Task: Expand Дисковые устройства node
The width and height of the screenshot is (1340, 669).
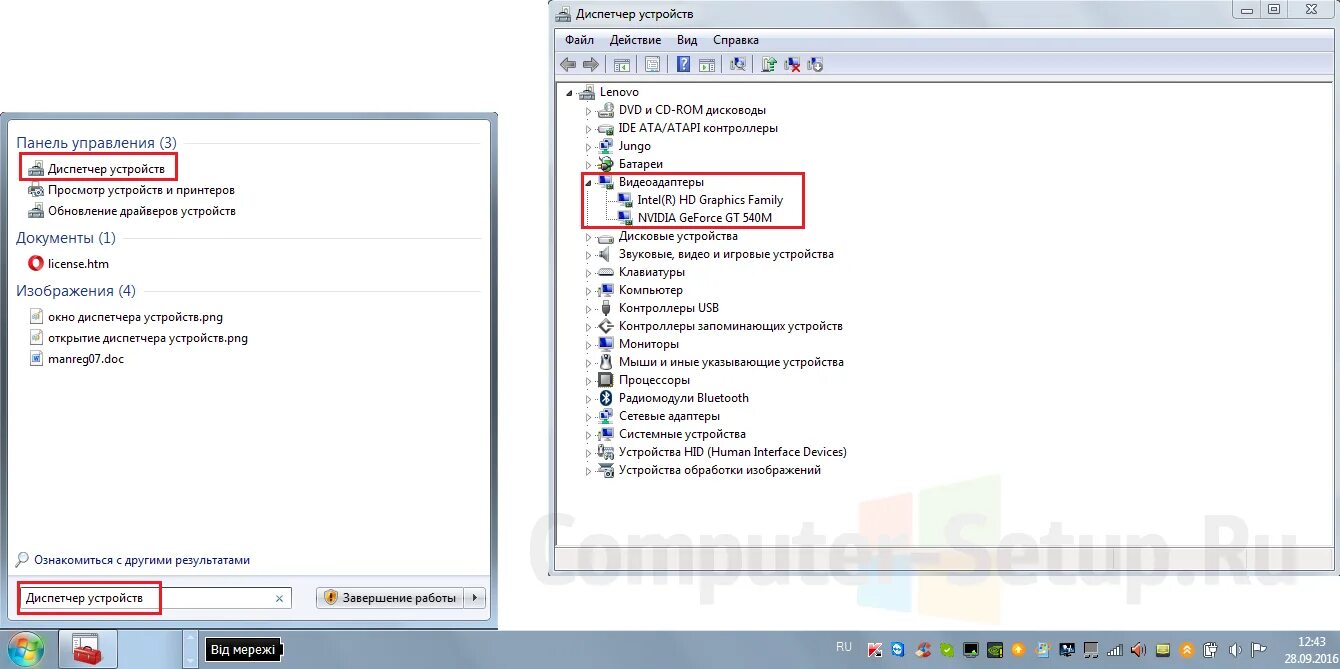Action: pyautogui.click(x=589, y=237)
